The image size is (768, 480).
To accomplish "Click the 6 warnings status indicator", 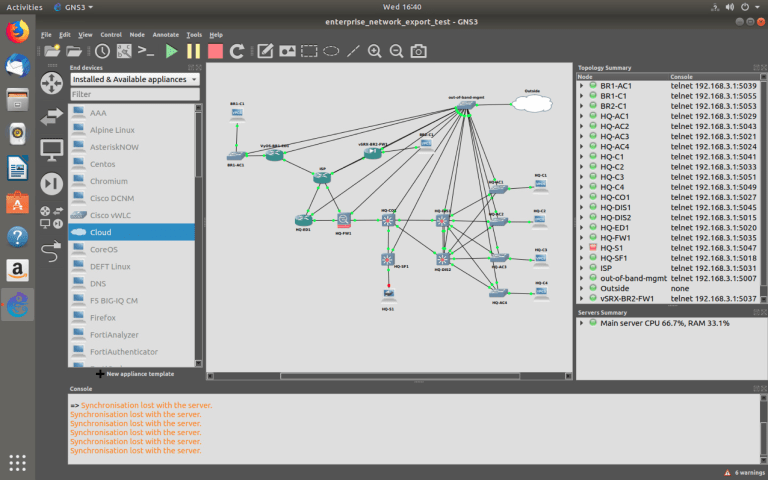I will [744, 472].
